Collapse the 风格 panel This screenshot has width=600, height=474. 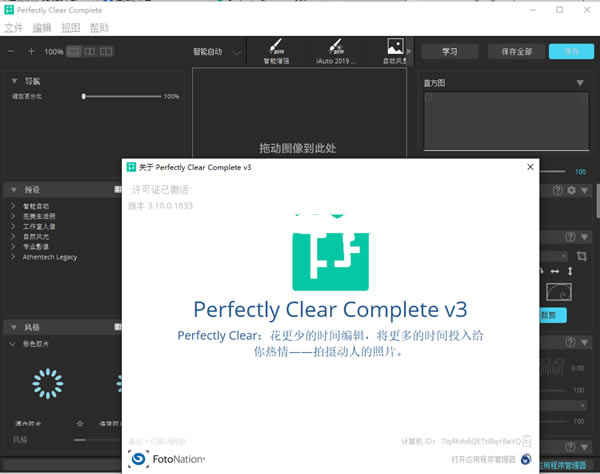point(14,327)
